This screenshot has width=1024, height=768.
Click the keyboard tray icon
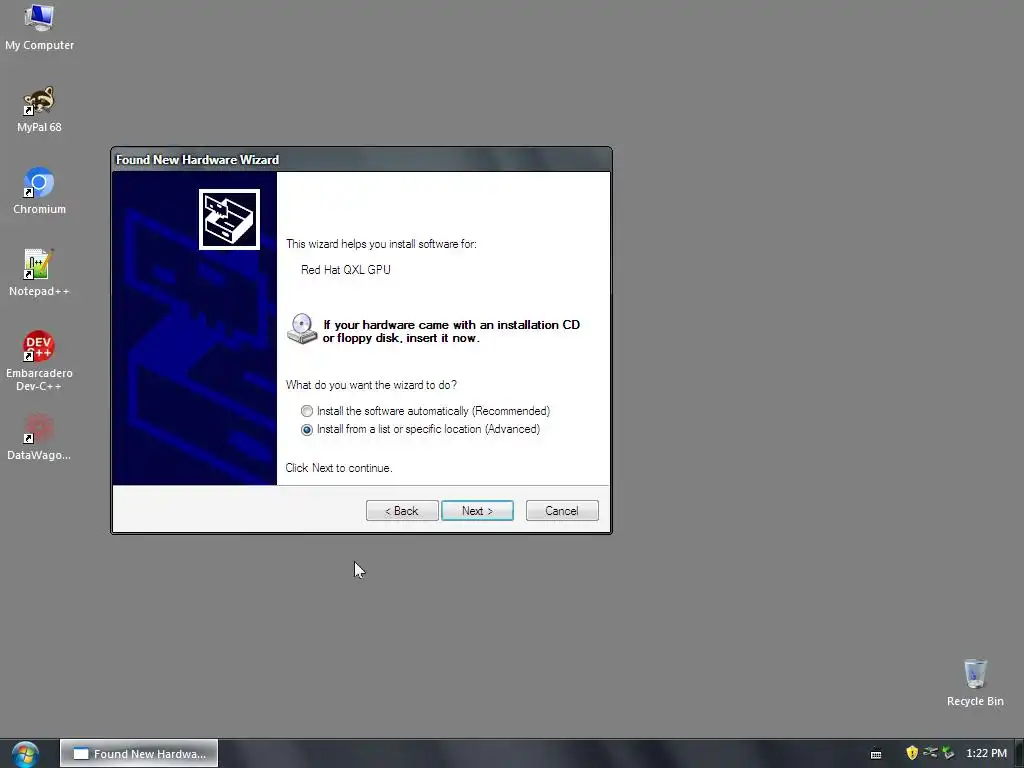[x=876, y=754]
